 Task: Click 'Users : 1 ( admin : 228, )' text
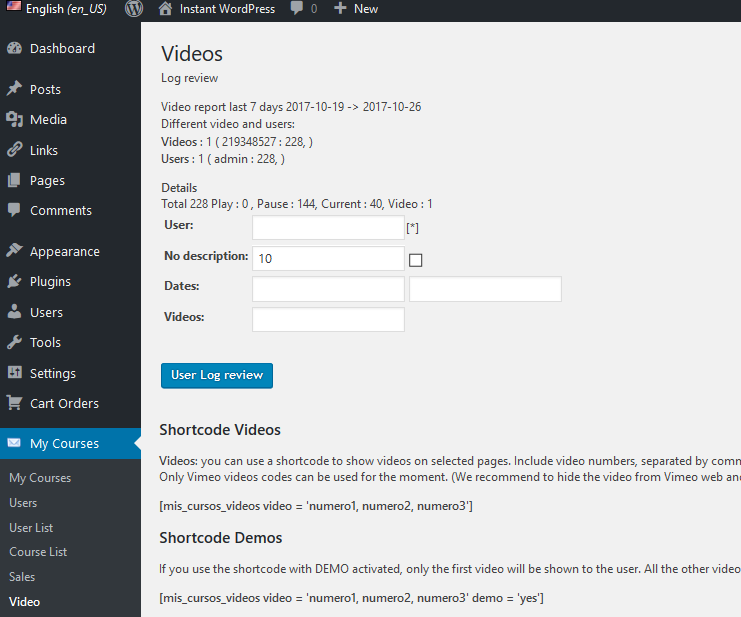[x=223, y=159]
